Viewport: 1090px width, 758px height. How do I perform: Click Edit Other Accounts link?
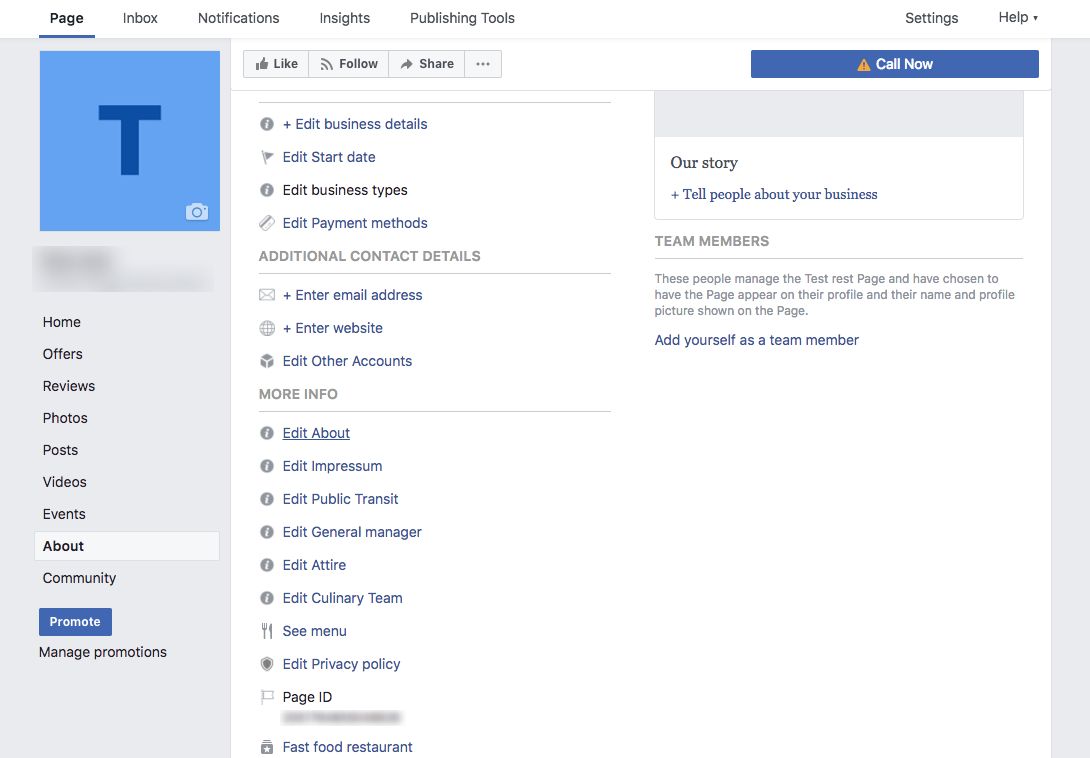347,361
